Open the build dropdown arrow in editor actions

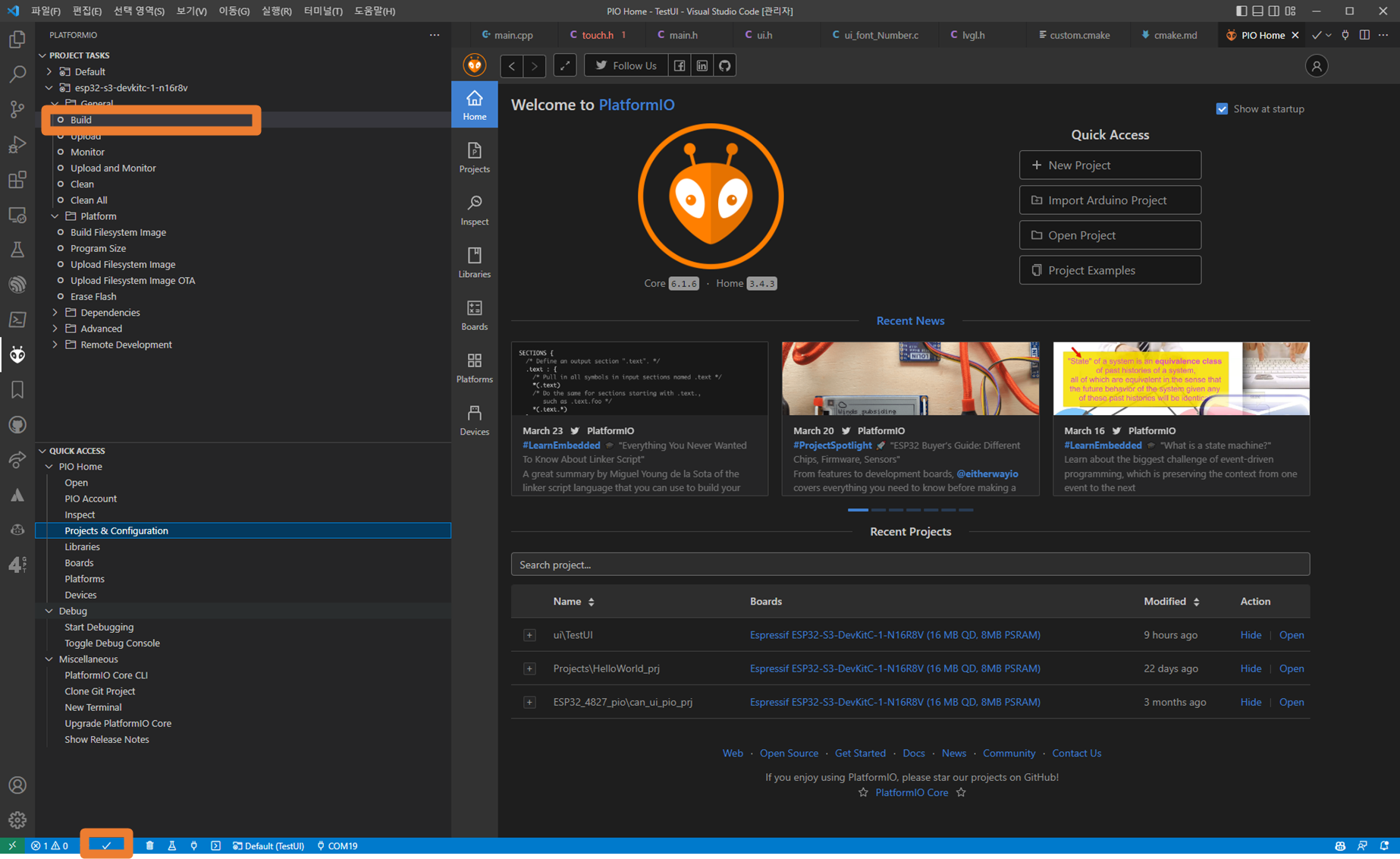click(1329, 35)
